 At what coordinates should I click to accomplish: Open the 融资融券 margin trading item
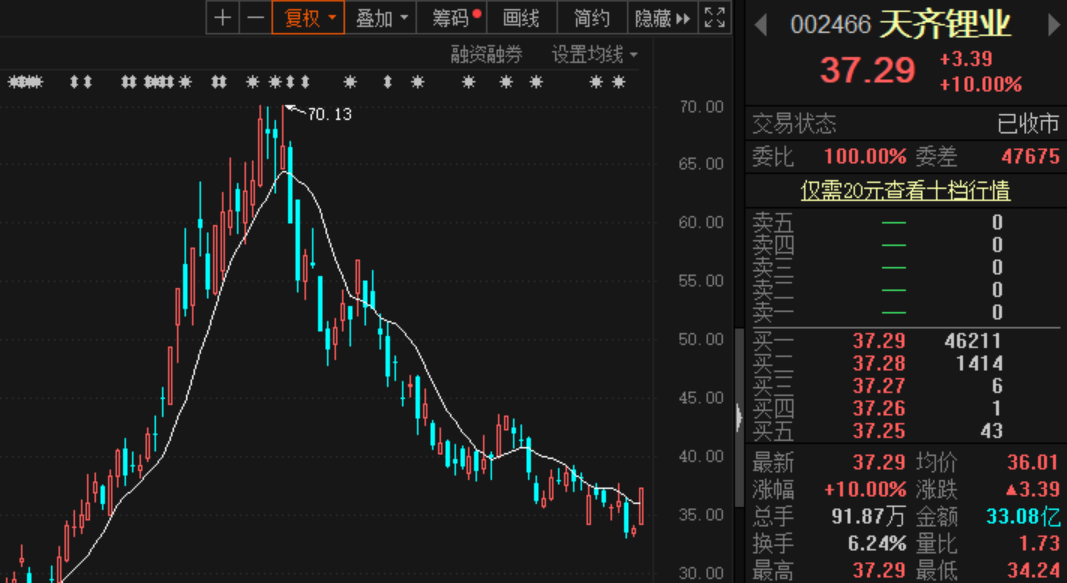(x=486, y=54)
